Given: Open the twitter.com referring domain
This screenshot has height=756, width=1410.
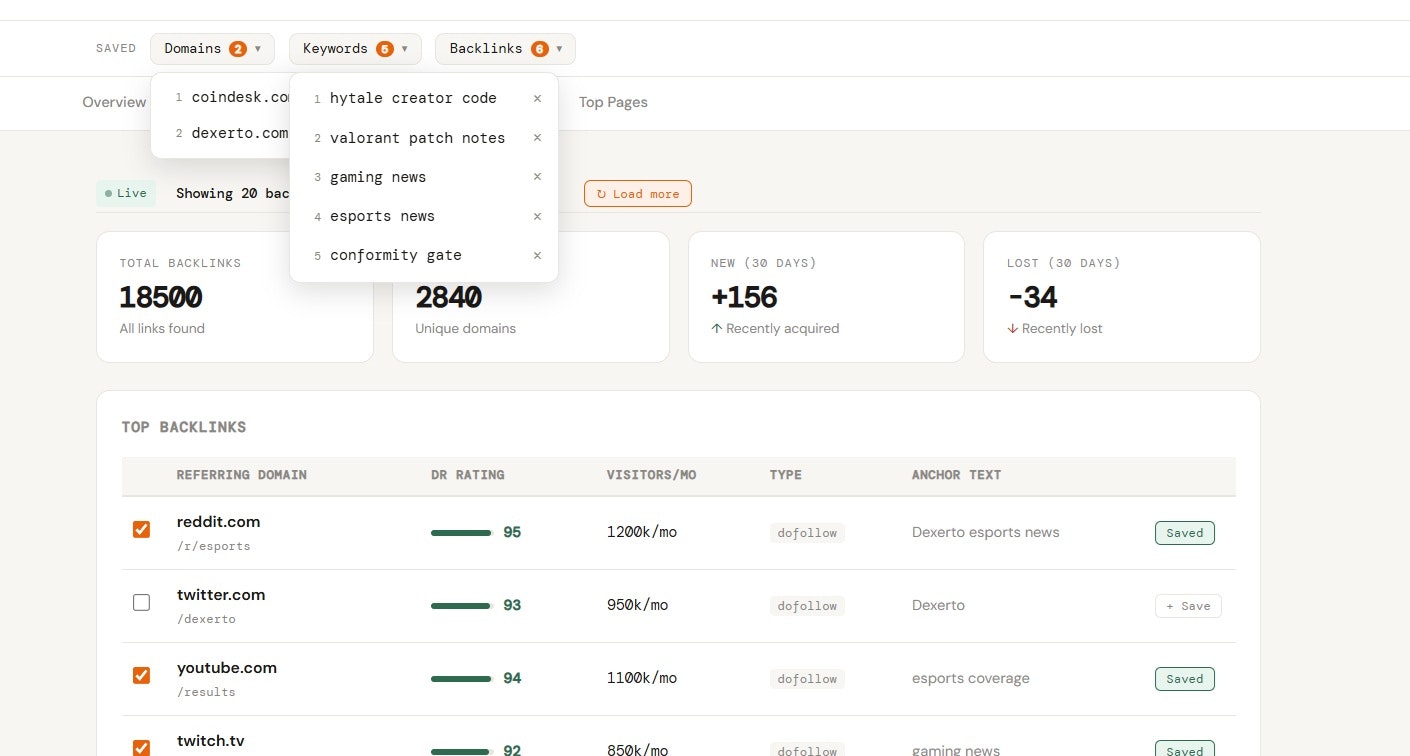Looking at the screenshot, I should pyautogui.click(x=221, y=594).
